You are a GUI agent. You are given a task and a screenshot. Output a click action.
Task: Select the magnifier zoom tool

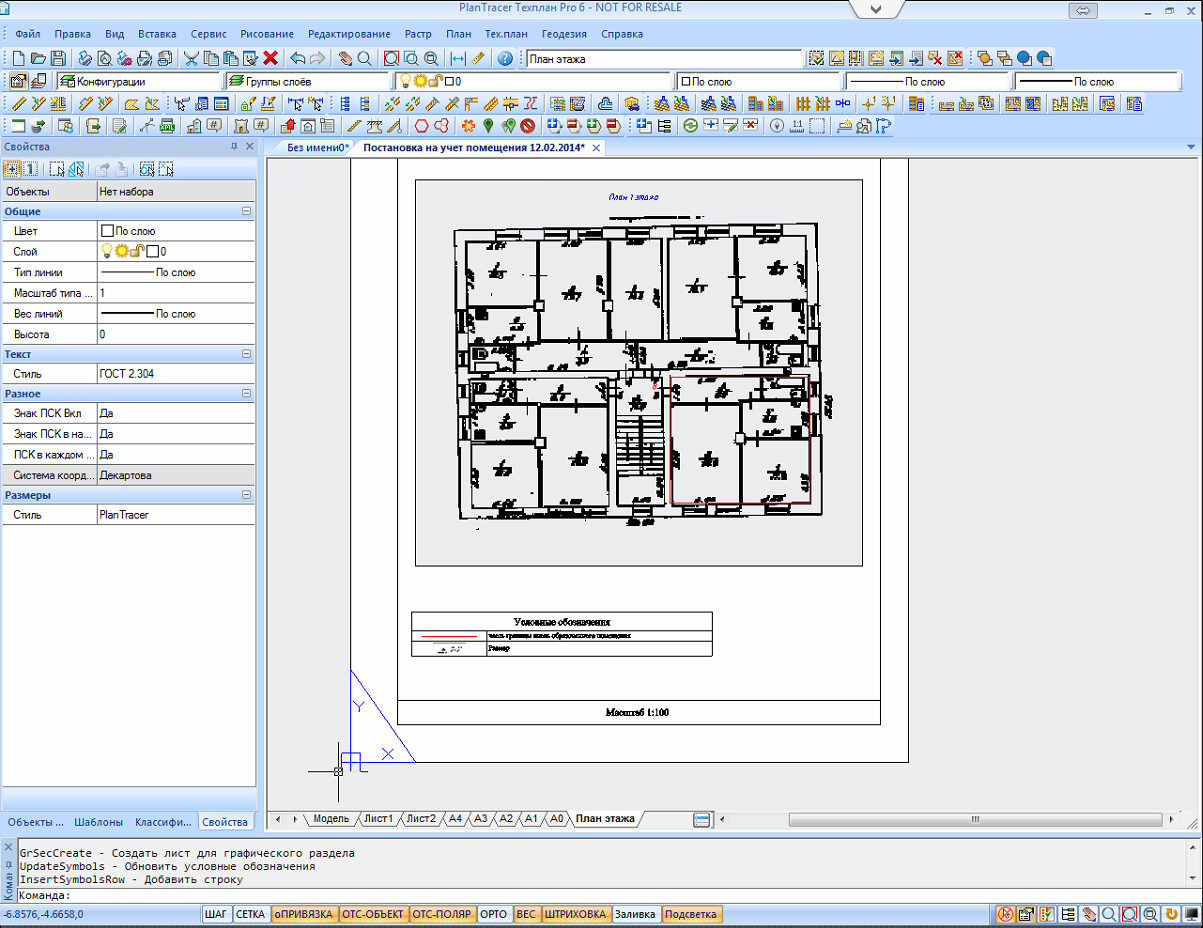365,59
